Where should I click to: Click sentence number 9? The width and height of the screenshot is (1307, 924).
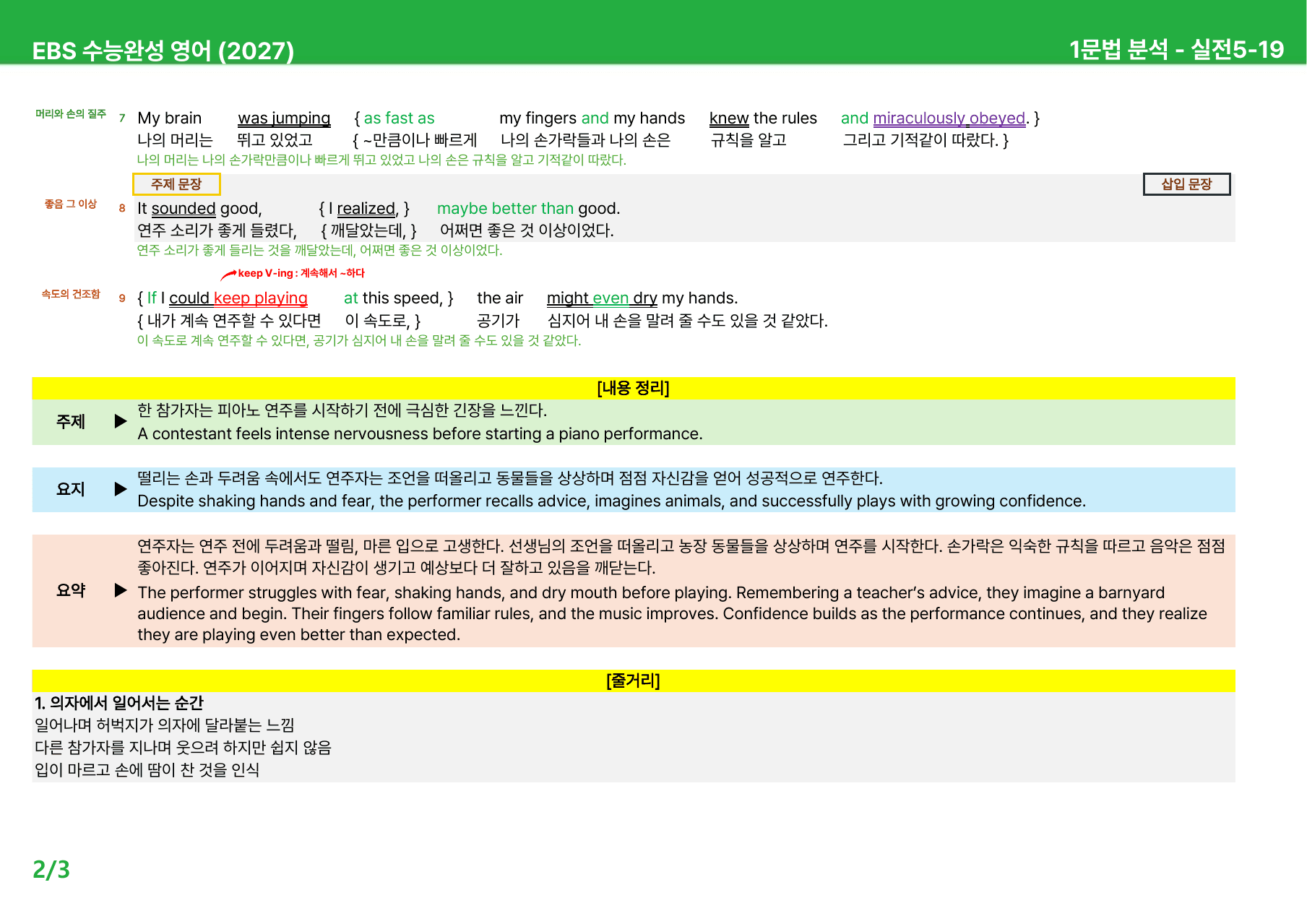tap(122, 298)
